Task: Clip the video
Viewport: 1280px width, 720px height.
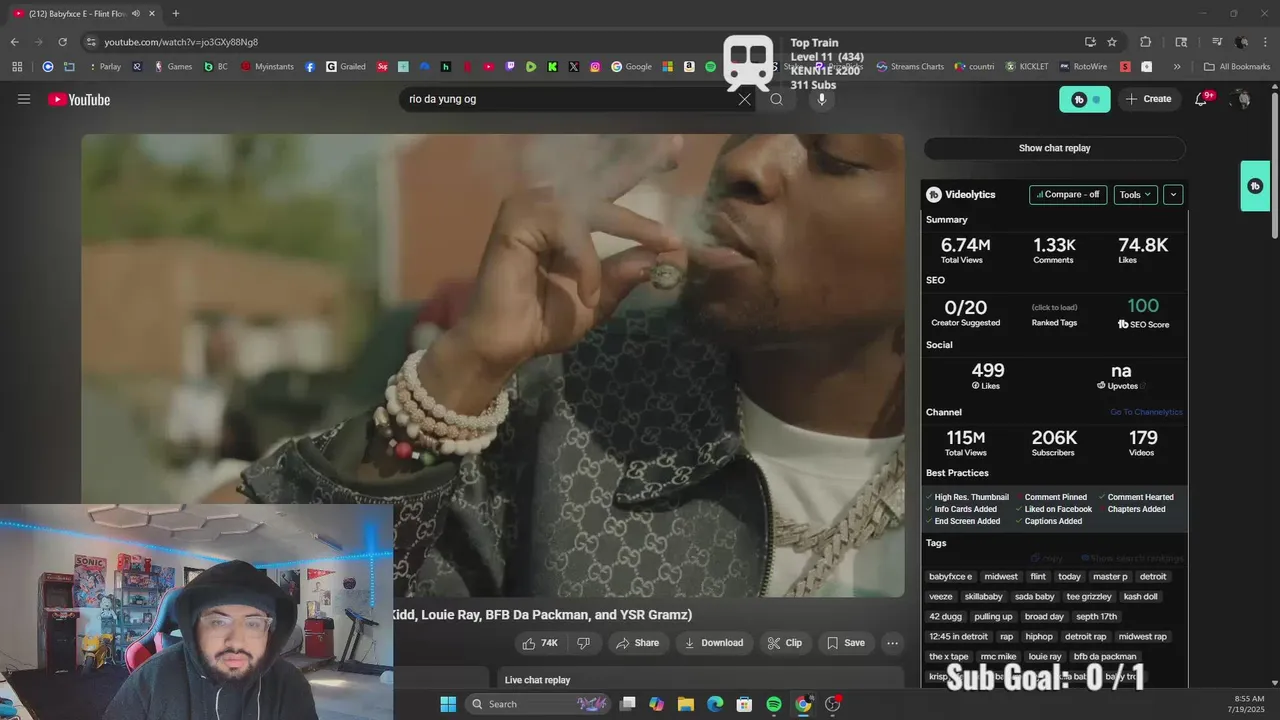Action: [785, 643]
